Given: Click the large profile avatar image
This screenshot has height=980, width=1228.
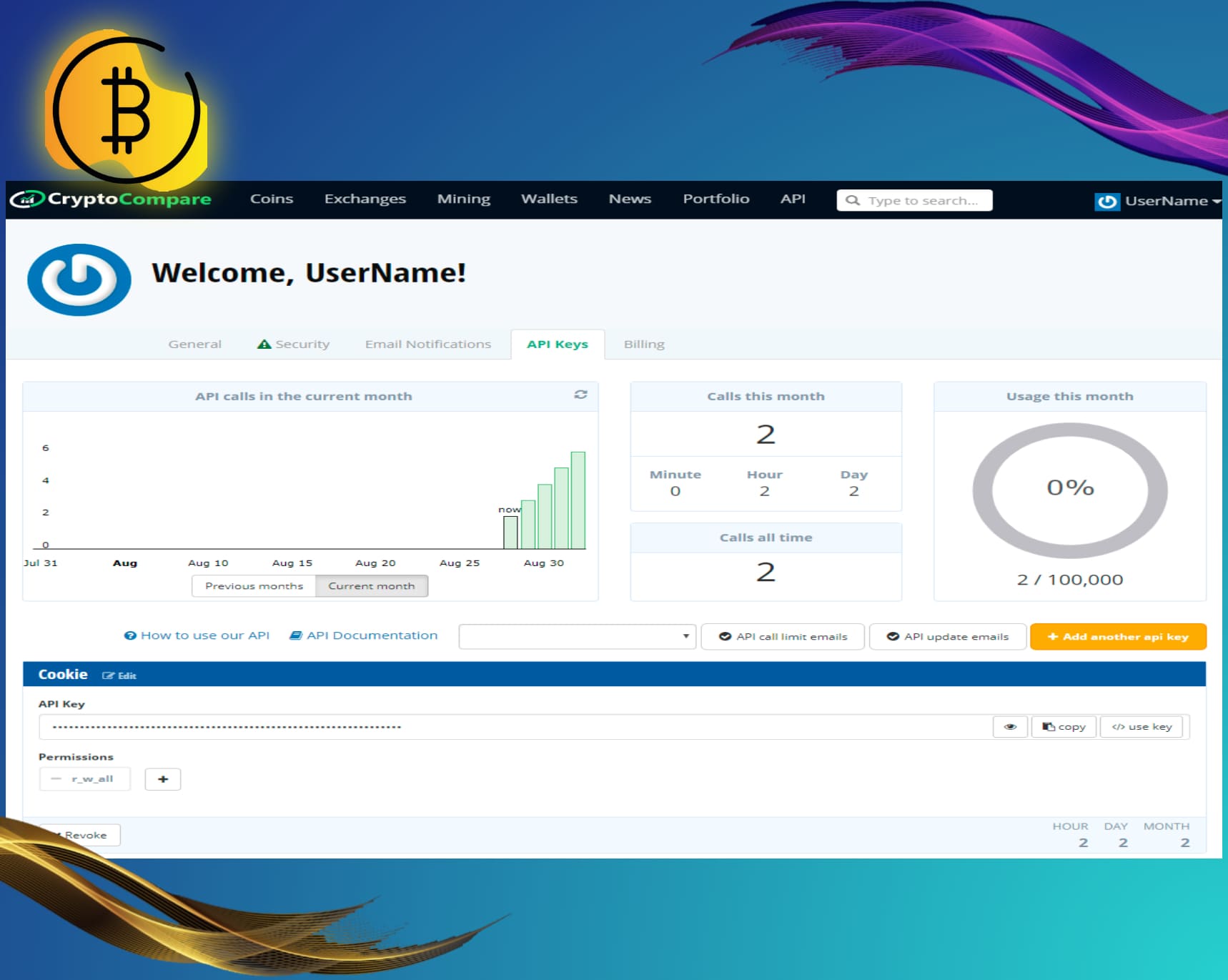Looking at the screenshot, I should (x=79, y=279).
